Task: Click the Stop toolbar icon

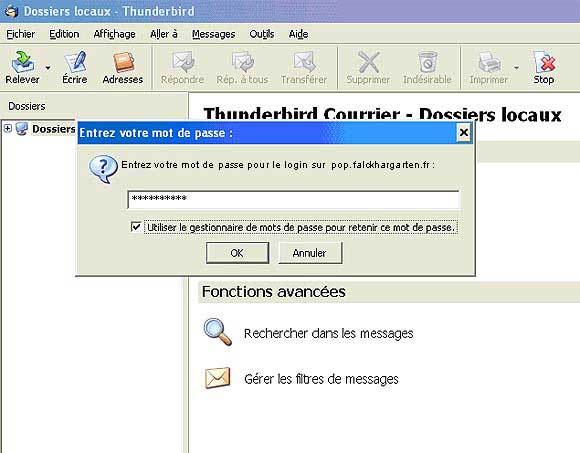Action: click(x=544, y=62)
